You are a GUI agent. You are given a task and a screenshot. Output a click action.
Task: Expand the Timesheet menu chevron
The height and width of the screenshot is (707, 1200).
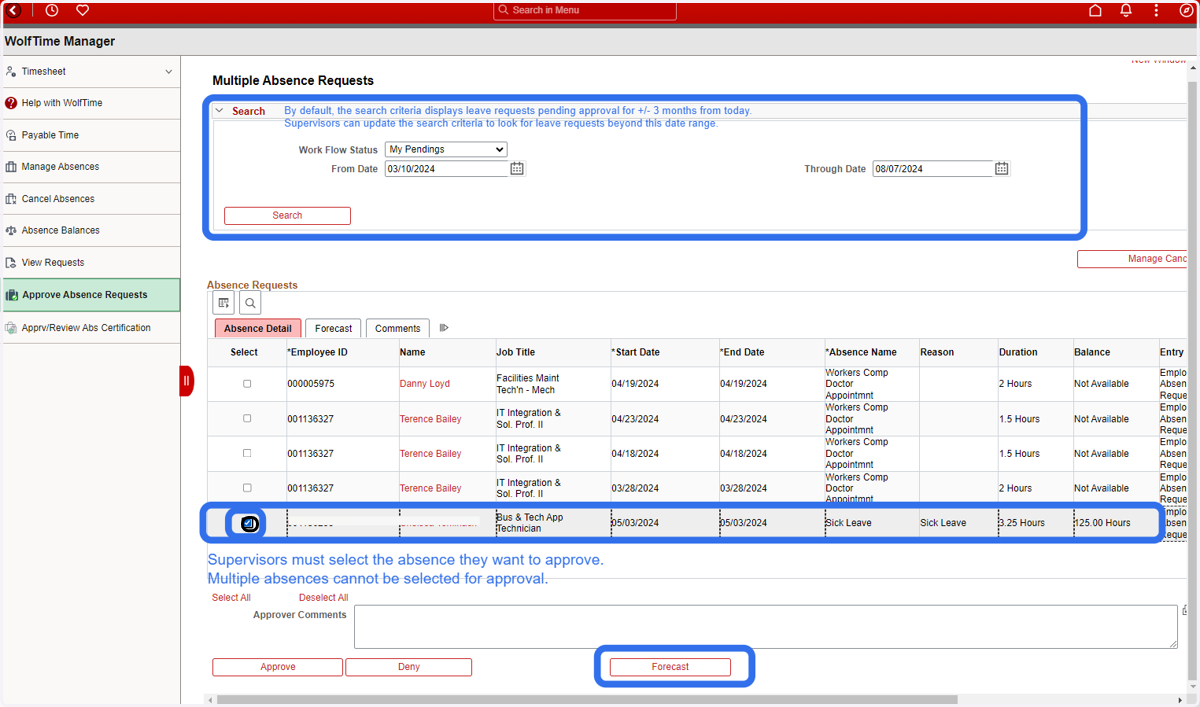pyautogui.click(x=168, y=72)
